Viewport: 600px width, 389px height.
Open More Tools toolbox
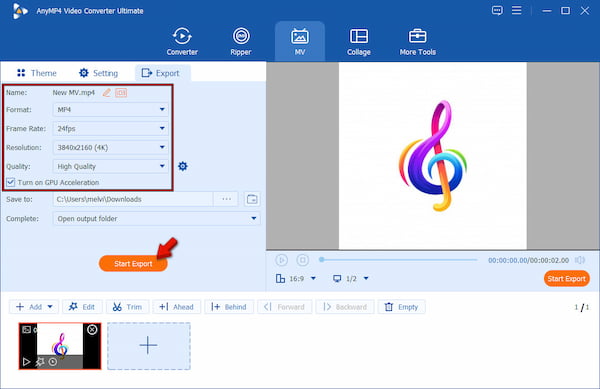click(x=417, y=41)
